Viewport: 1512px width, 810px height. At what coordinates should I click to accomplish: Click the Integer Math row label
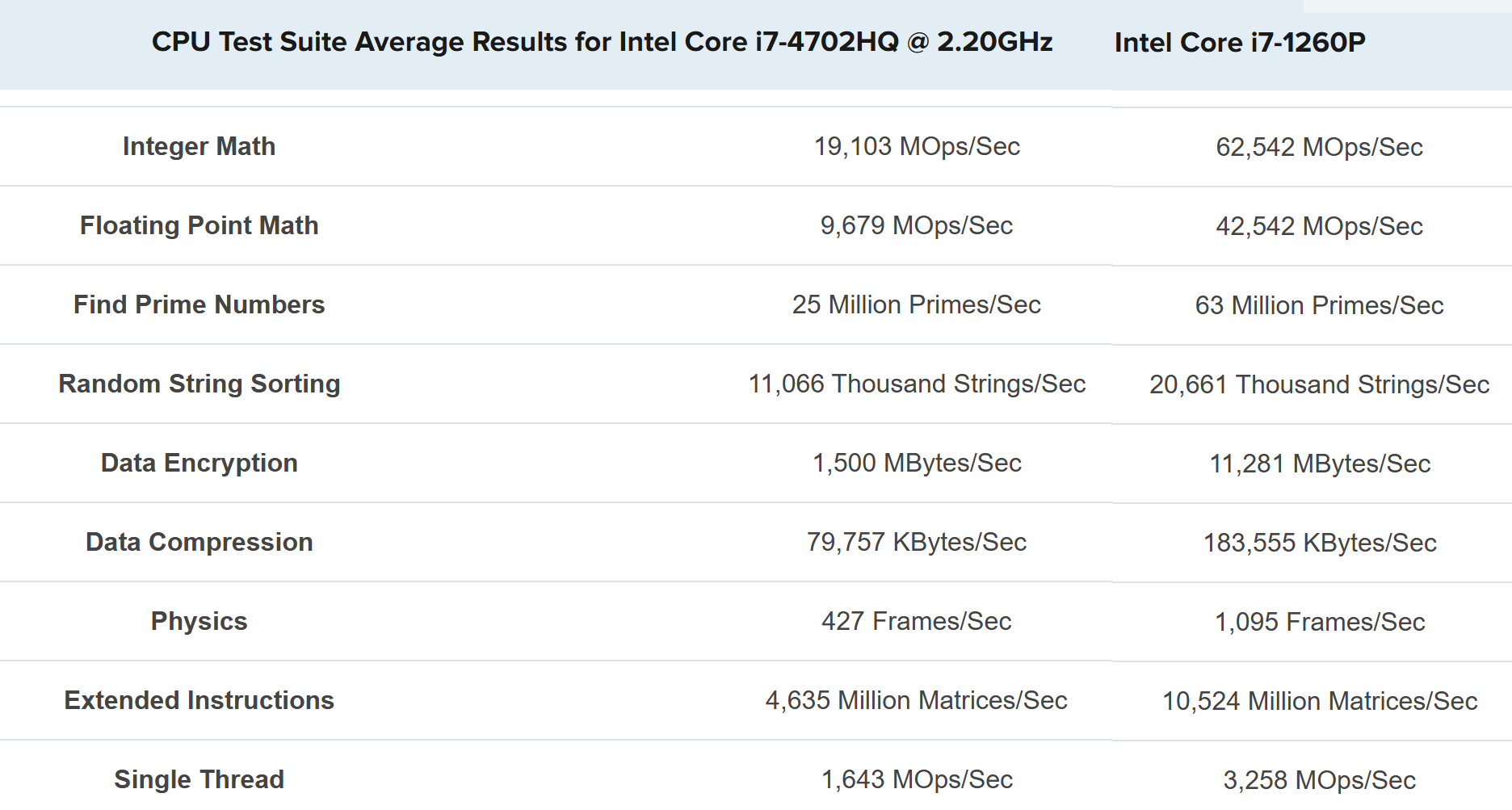[x=199, y=146]
